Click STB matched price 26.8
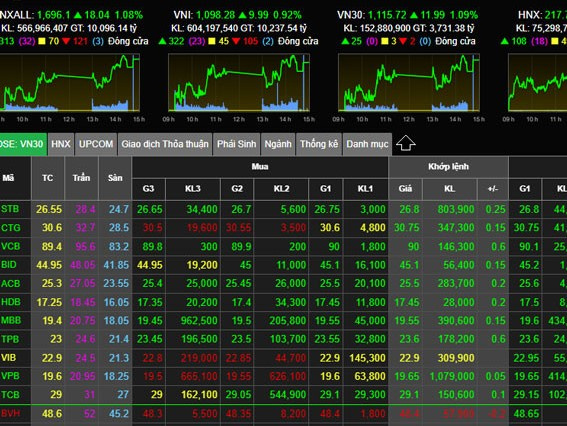The width and height of the screenshot is (567, 426). pyautogui.click(x=409, y=209)
